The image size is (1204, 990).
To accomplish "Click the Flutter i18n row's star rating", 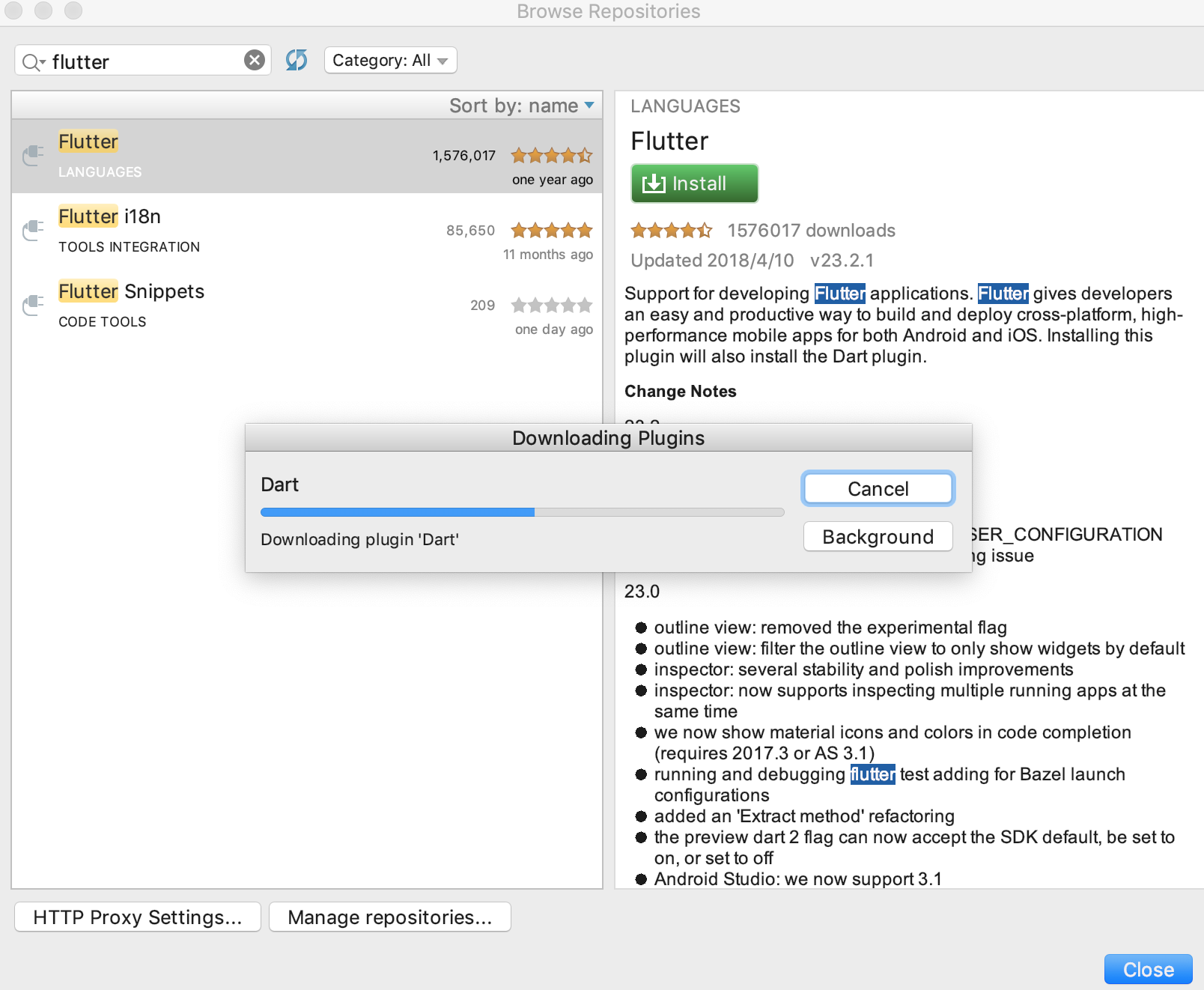I will (552, 231).
